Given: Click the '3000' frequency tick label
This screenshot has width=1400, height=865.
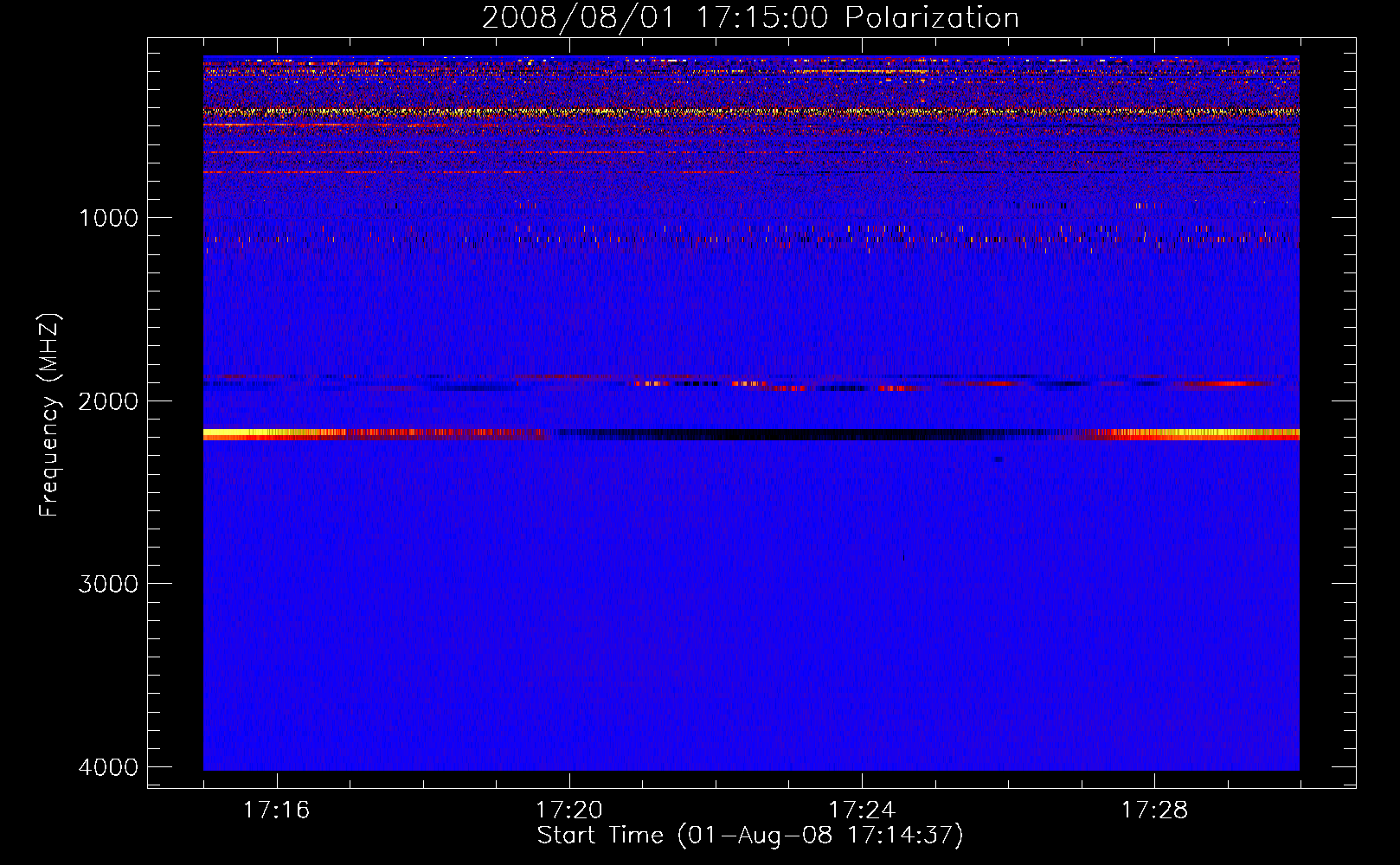Looking at the screenshot, I should pyautogui.click(x=108, y=584).
